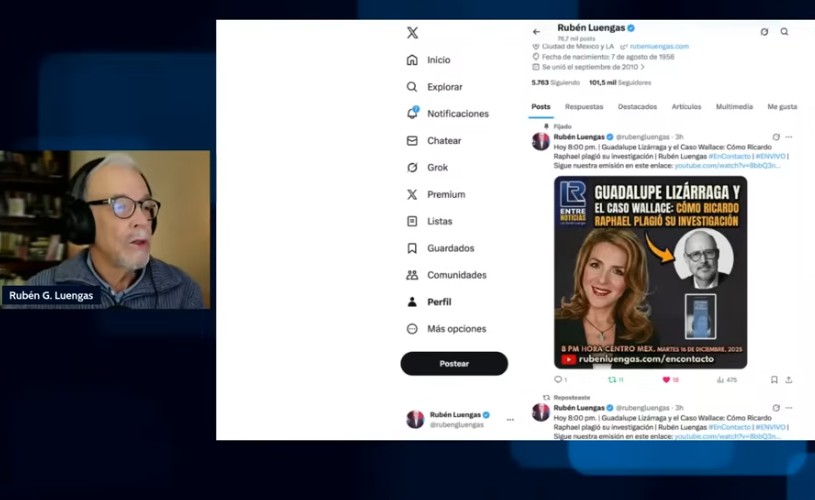The image size is (815, 500).
Task: Open youtube.com link in pinned post
Action: [x=727, y=166]
